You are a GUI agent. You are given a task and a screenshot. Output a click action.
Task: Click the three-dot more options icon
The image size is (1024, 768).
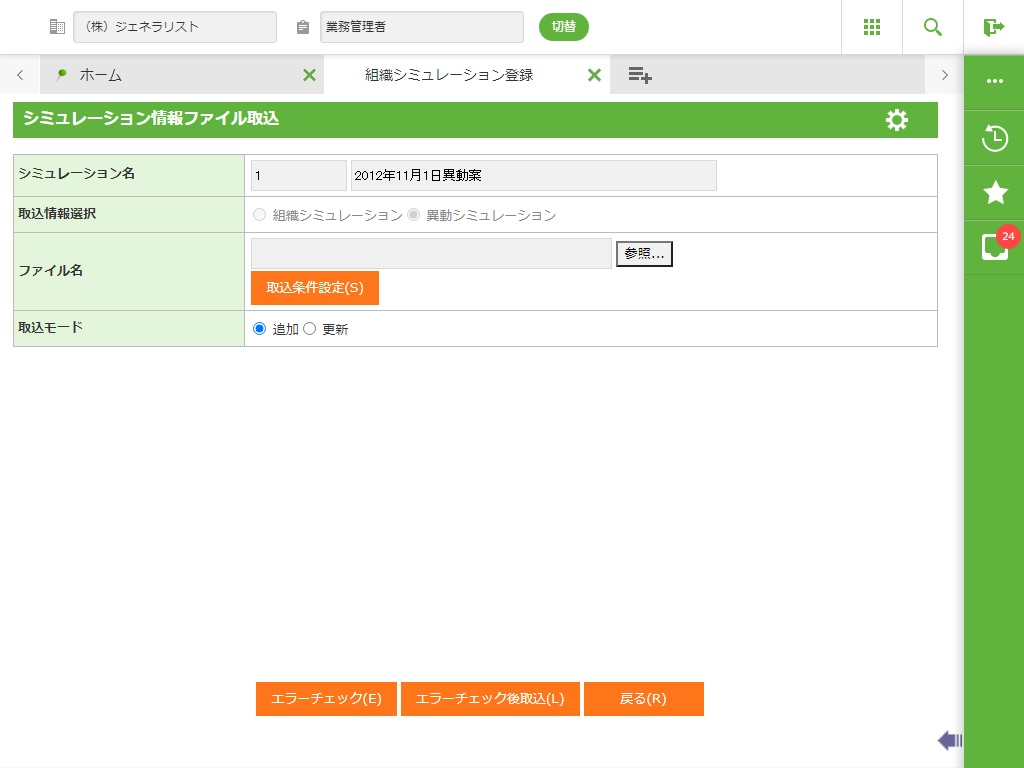point(994,82)
